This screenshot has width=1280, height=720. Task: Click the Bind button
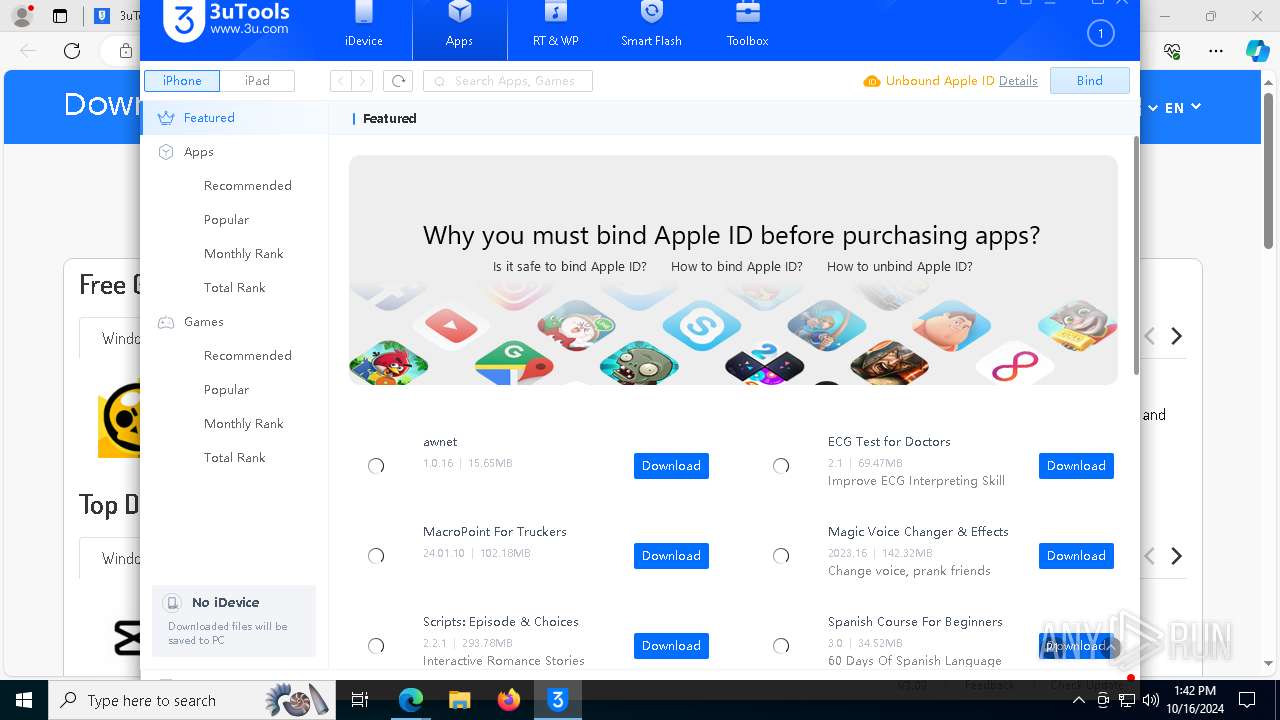tap(1090, 81)
